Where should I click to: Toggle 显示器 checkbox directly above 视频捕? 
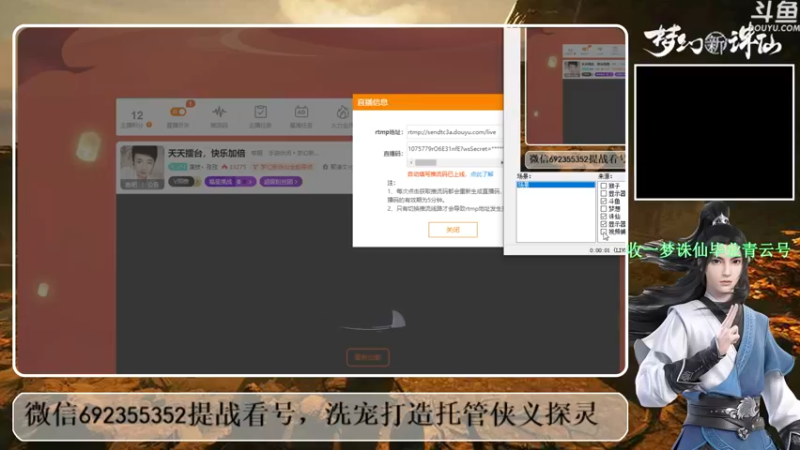tap(604, 224)
